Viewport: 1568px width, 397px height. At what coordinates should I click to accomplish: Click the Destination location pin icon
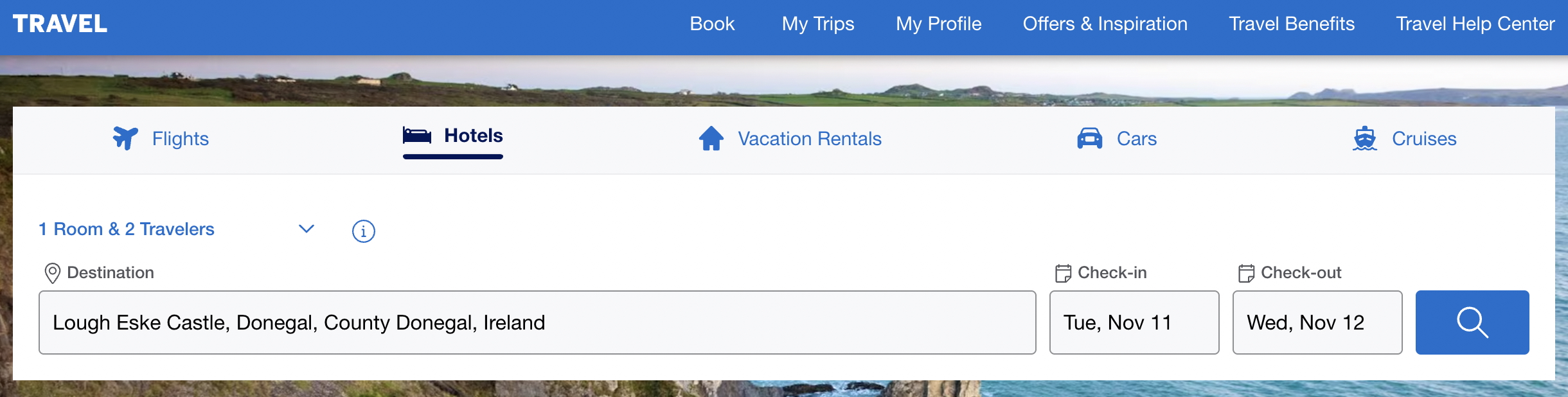pyautogui.click(x=53, y=273)
